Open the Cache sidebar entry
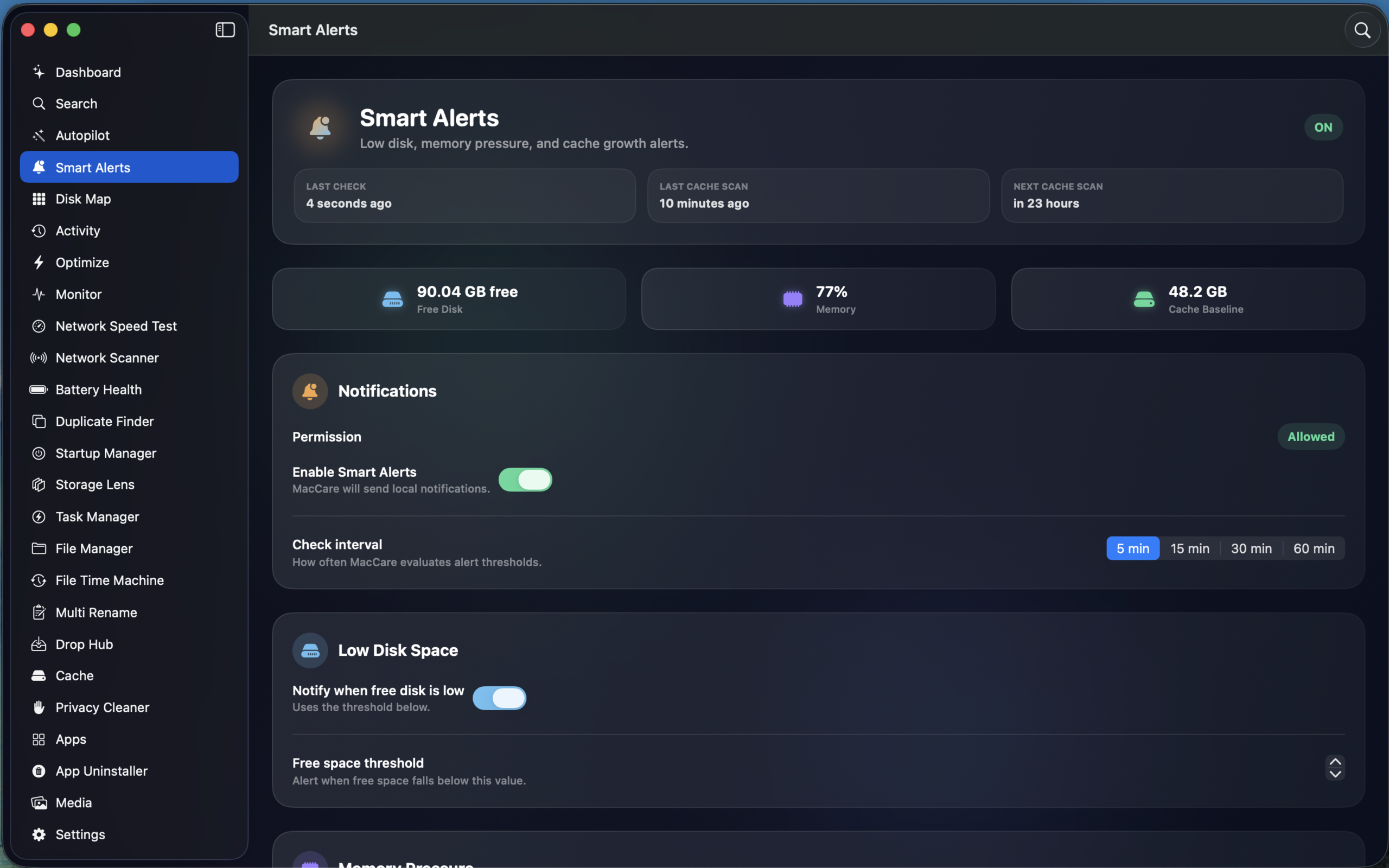 [x=129, y=676]
